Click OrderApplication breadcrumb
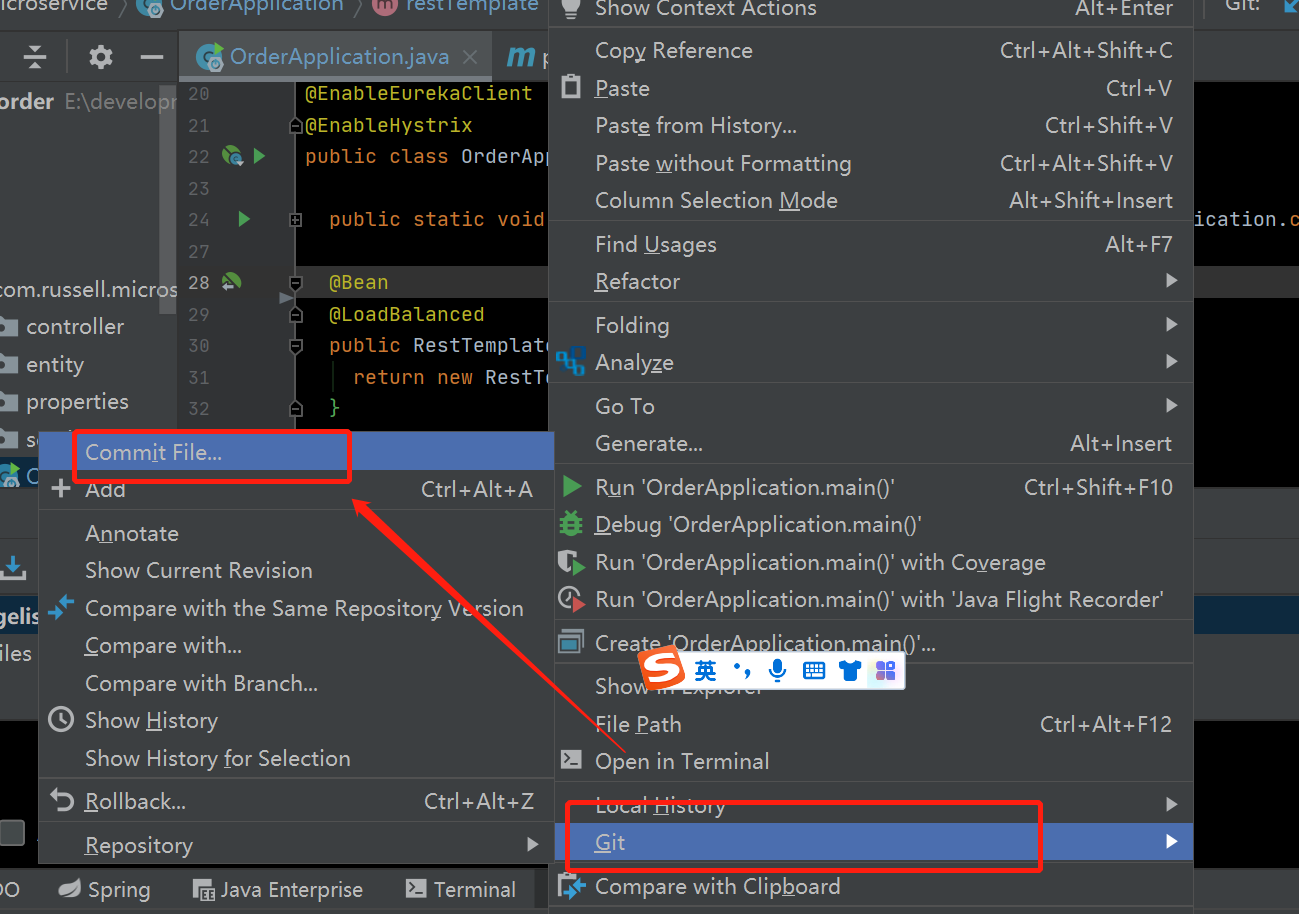The image size is (1299, 914). click(x=239, y=6)
